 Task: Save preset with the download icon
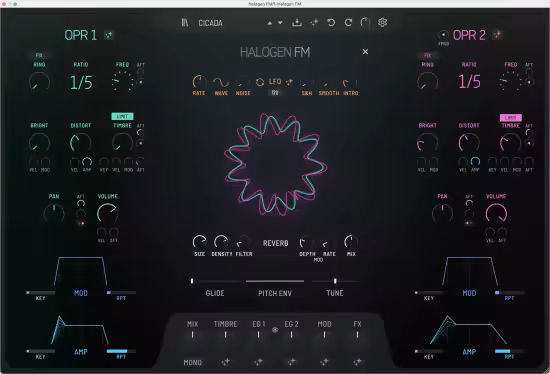297,23
